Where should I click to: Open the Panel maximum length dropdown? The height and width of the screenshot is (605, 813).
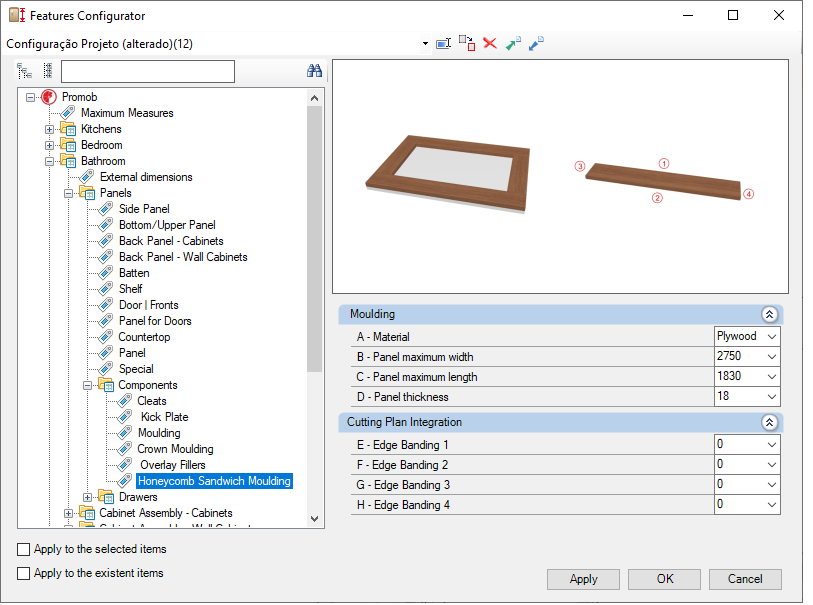(x=772, y=376)
